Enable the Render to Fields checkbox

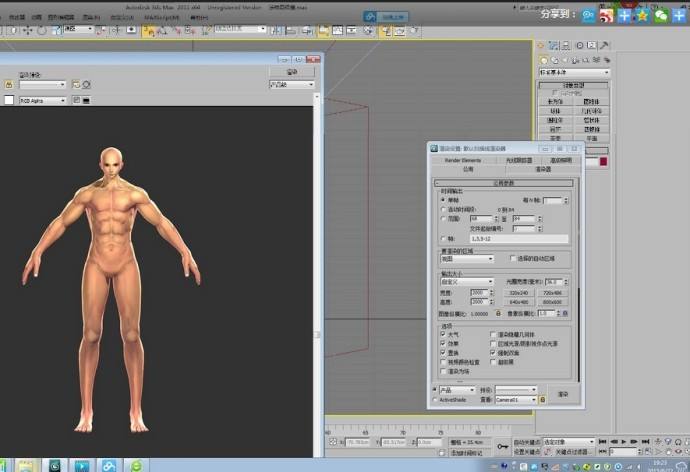pyautogui.click(x=443, y=370)
